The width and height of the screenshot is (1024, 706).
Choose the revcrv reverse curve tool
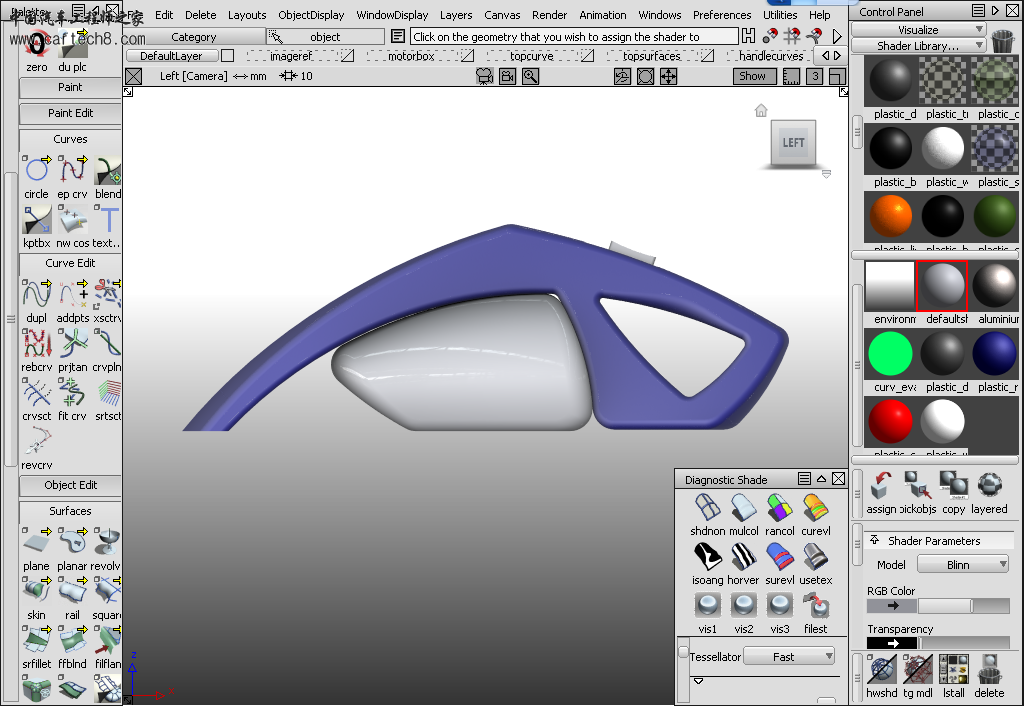point(37,441)
